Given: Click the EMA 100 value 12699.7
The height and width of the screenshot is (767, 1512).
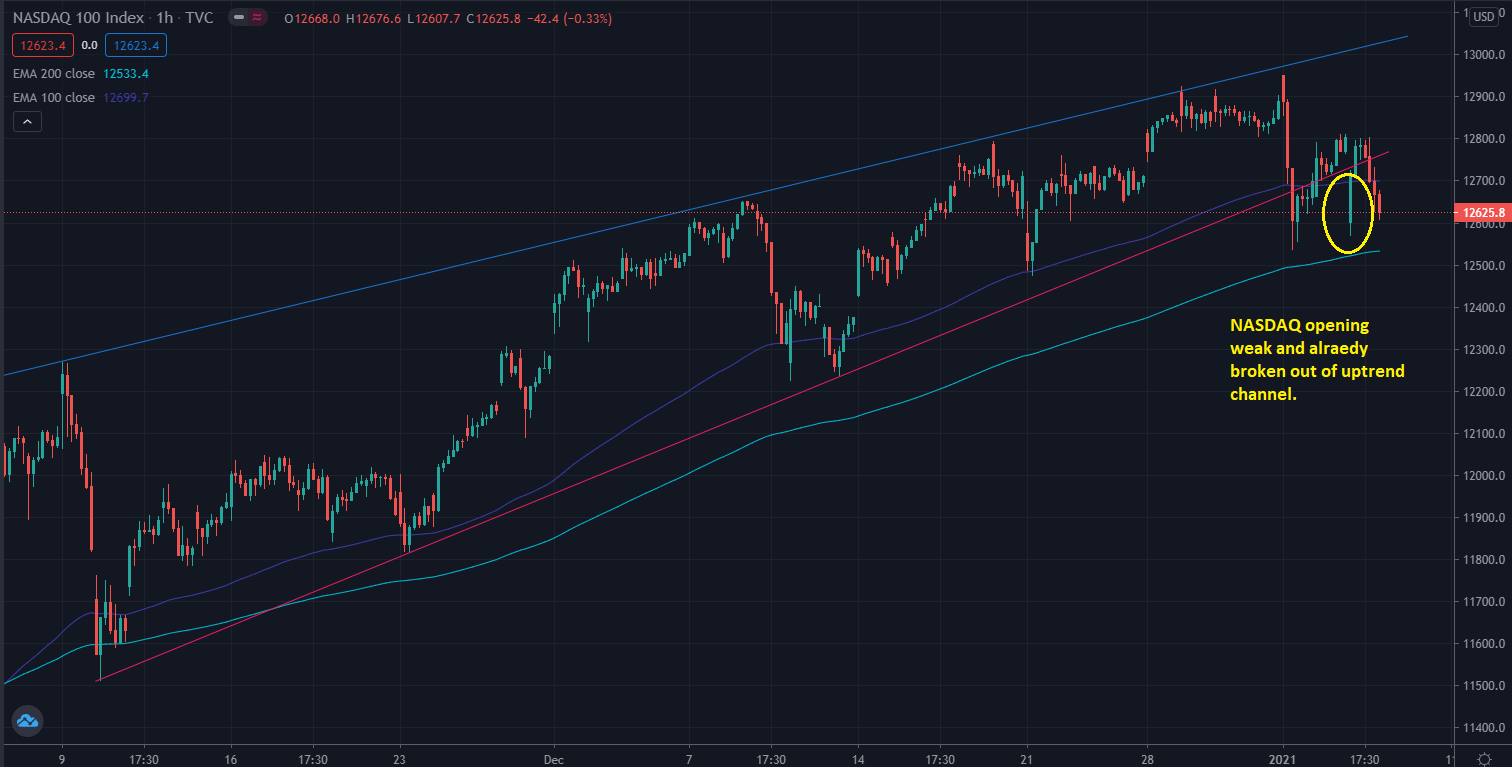Looking at the screenshot, I should point(127,97).
